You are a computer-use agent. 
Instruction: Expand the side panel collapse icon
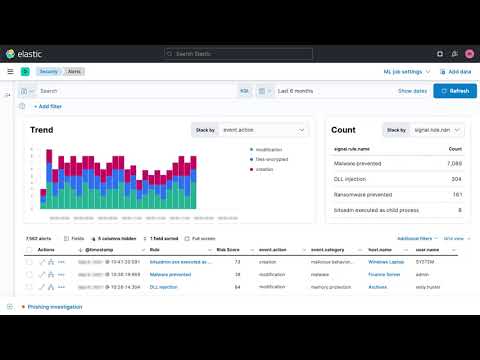click(x=7, y=95)
